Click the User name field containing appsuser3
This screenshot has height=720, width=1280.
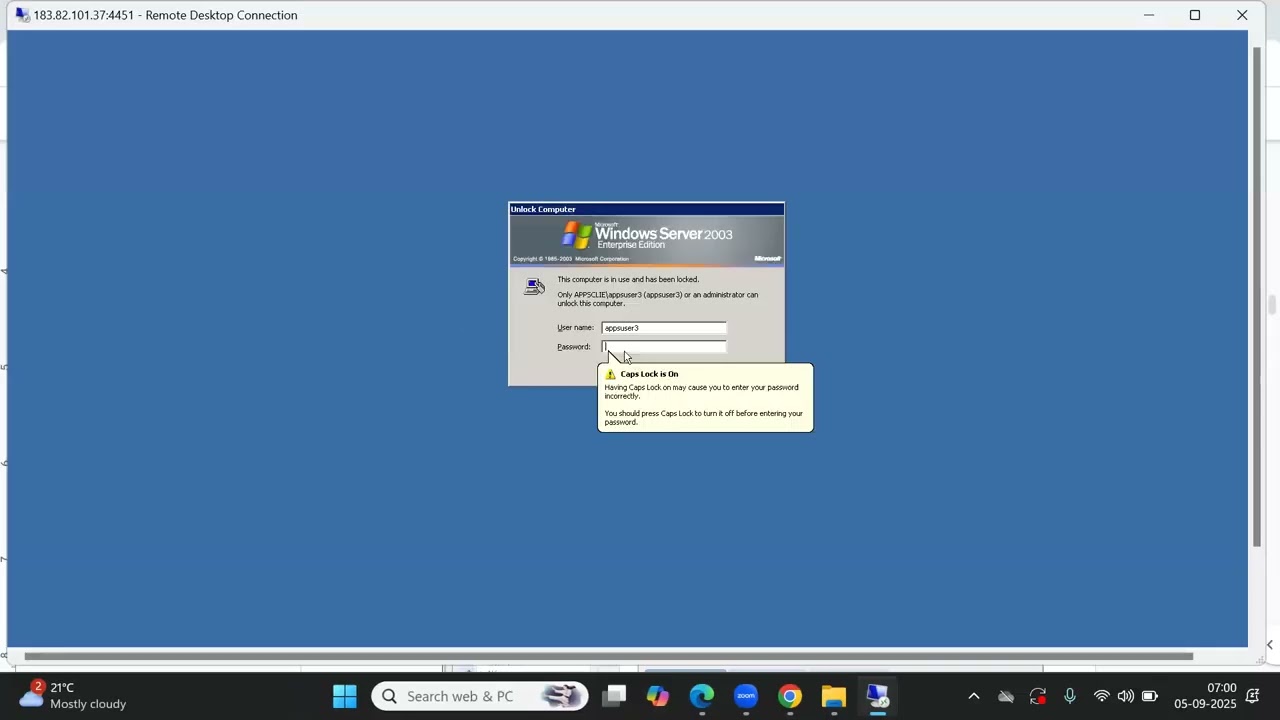664,328
